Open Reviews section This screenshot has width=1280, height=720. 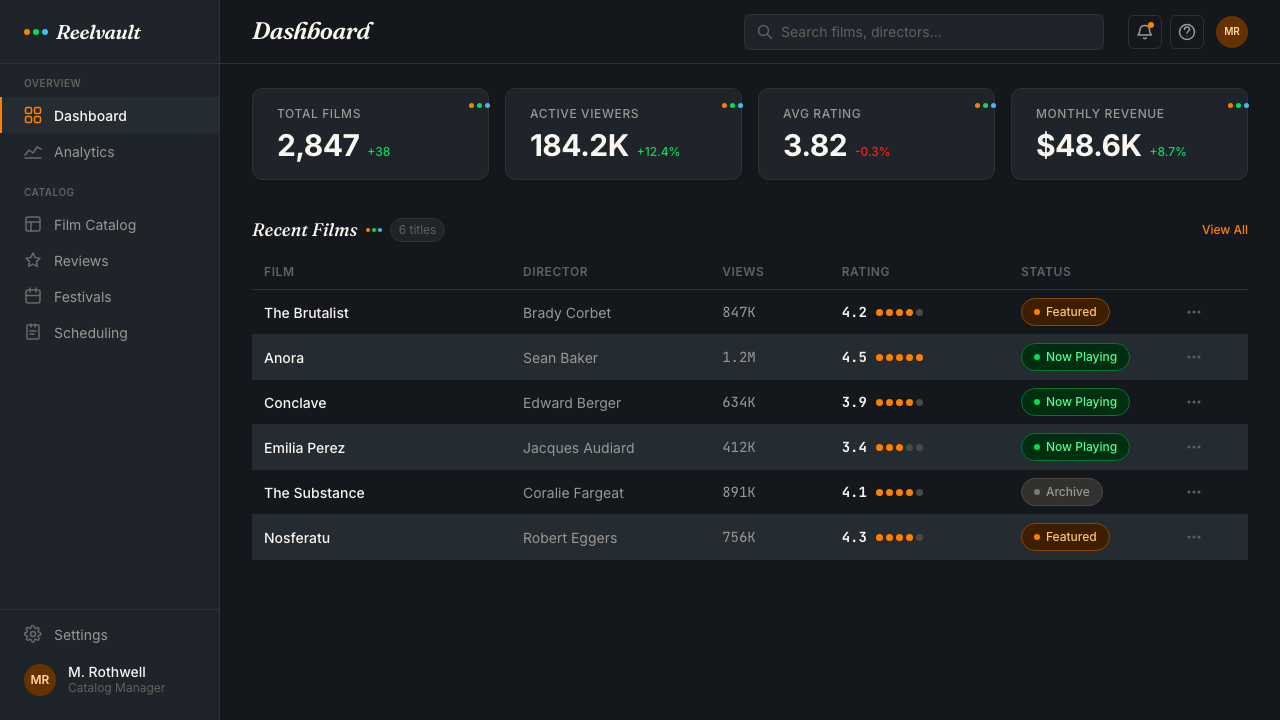tap(110, 260)
